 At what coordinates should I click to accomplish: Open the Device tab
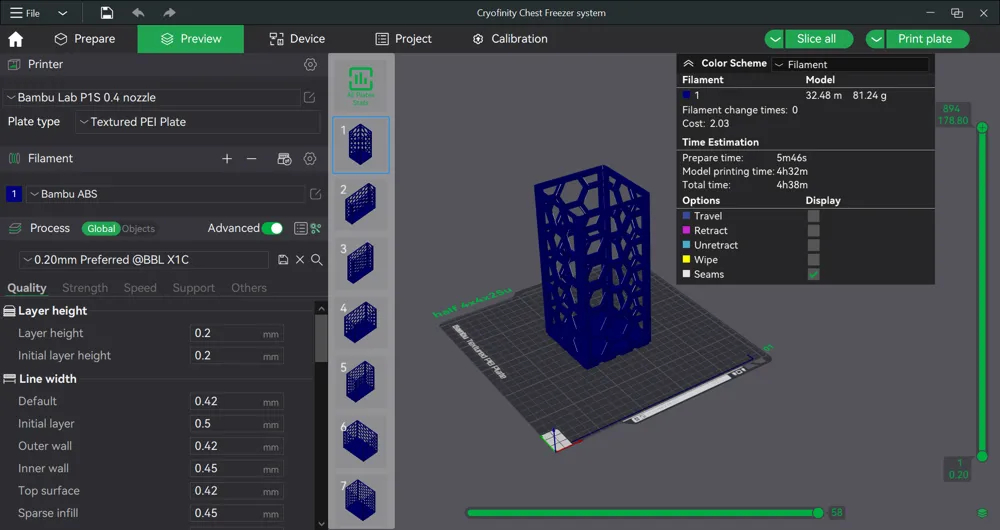(x=297, y=39)
